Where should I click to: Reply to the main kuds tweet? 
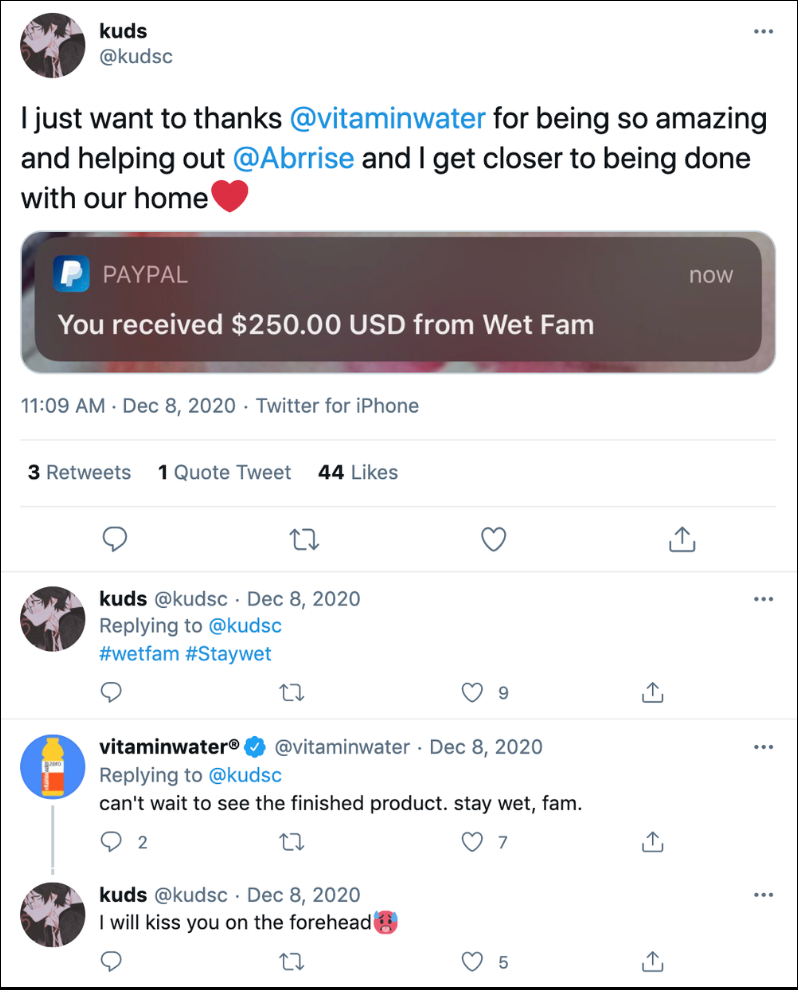tap(116, 540)
